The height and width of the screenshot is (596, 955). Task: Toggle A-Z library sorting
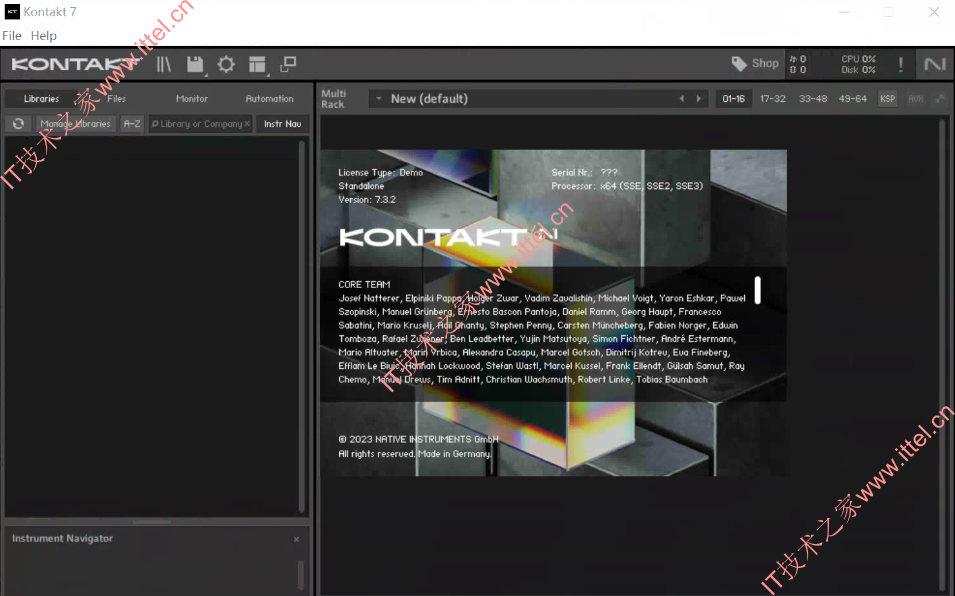coord(132,124)
